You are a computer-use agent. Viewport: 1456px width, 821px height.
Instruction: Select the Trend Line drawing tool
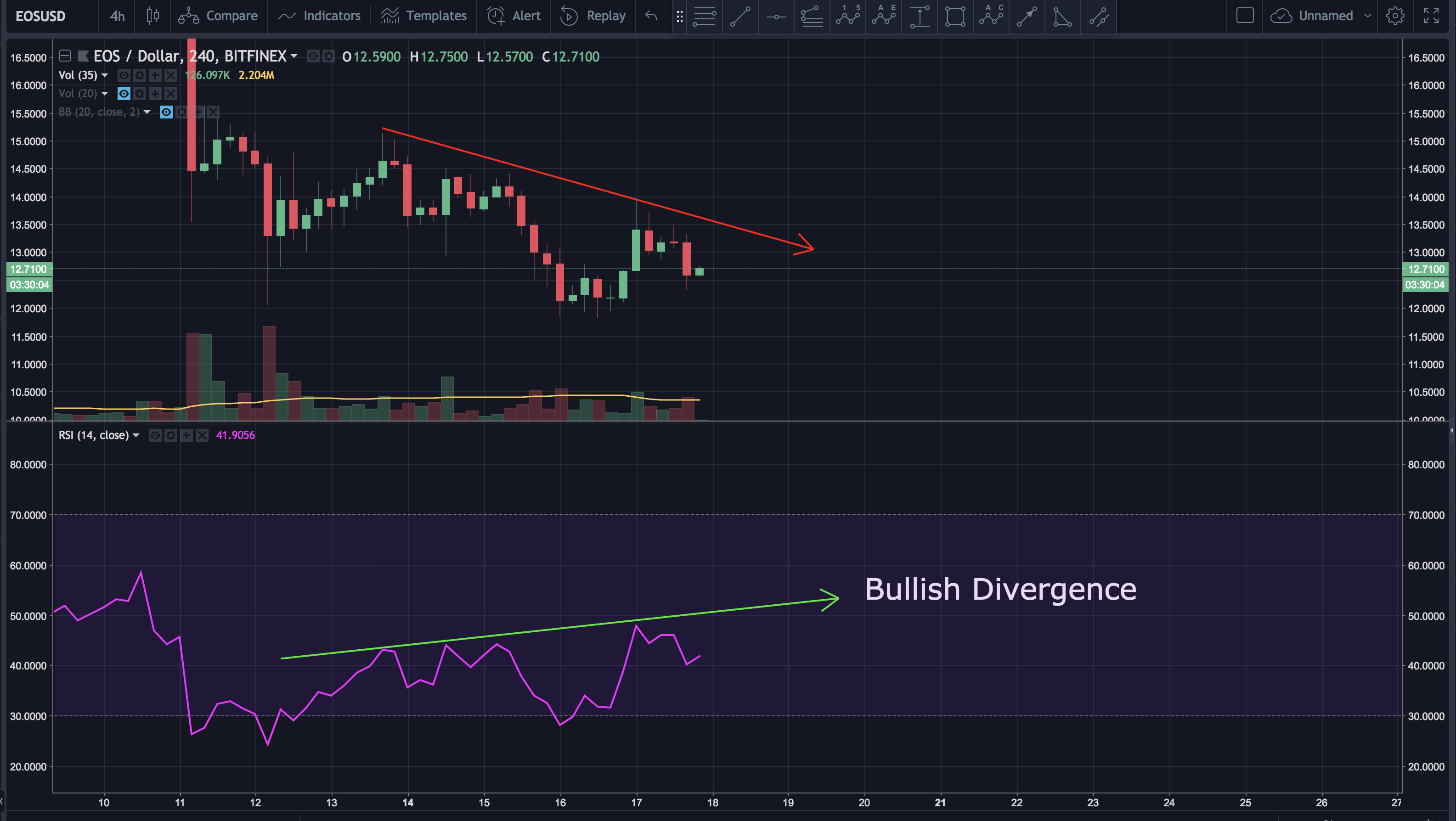tap(740, 17)
